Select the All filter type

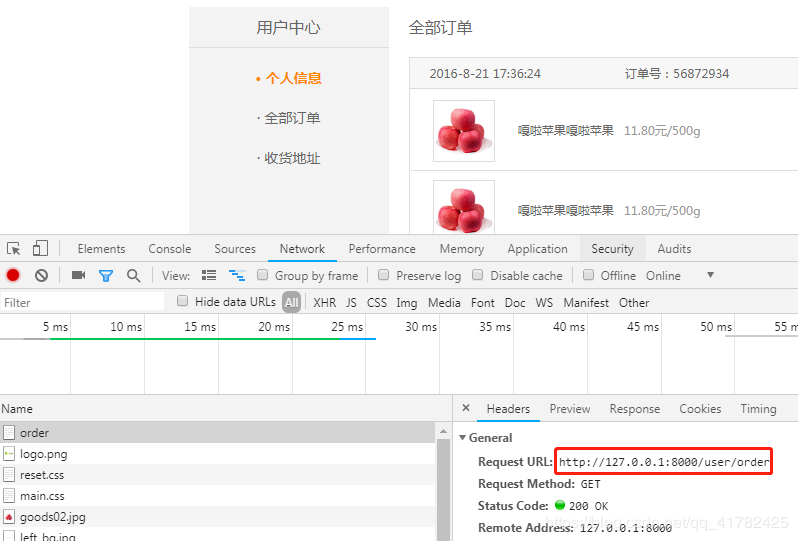pos(292,302)
